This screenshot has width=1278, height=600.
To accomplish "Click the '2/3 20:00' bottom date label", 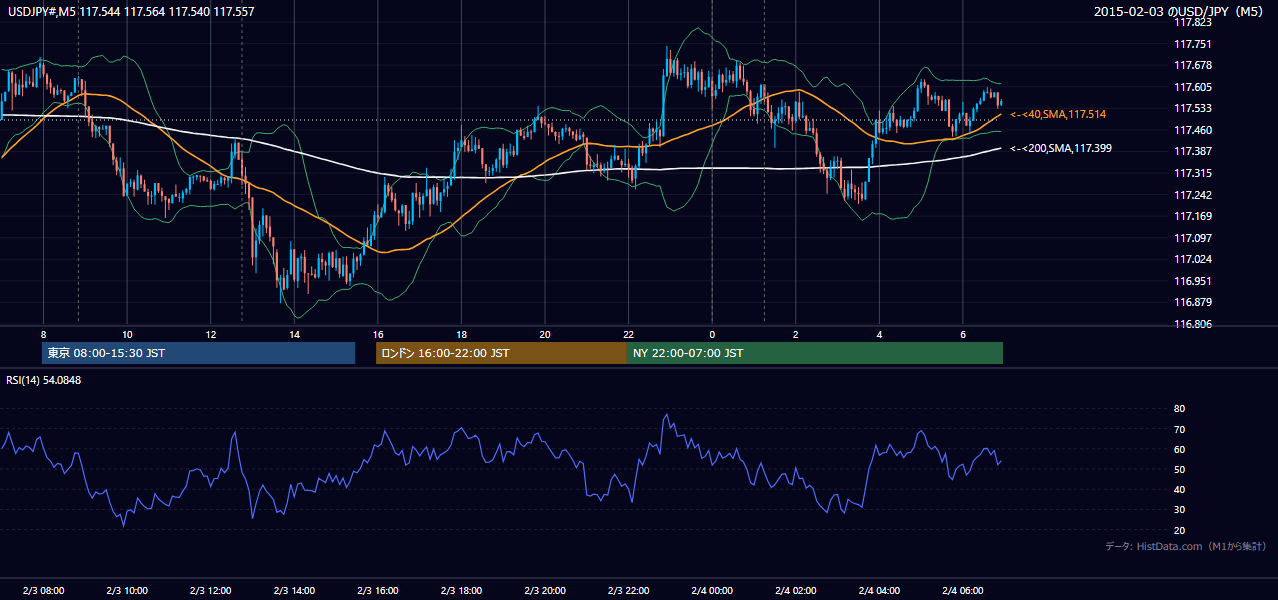I will [545, 591].
